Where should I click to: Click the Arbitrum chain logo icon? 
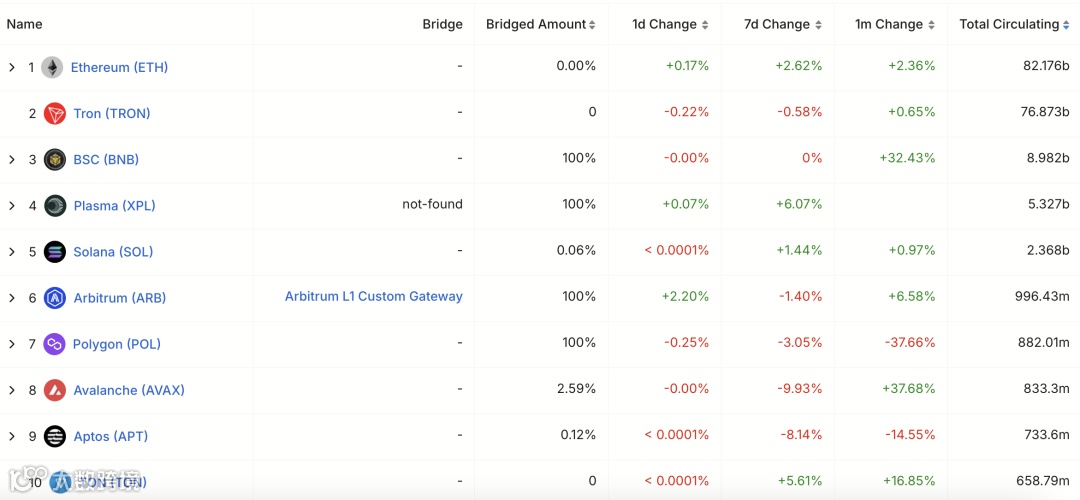point(55,298)
